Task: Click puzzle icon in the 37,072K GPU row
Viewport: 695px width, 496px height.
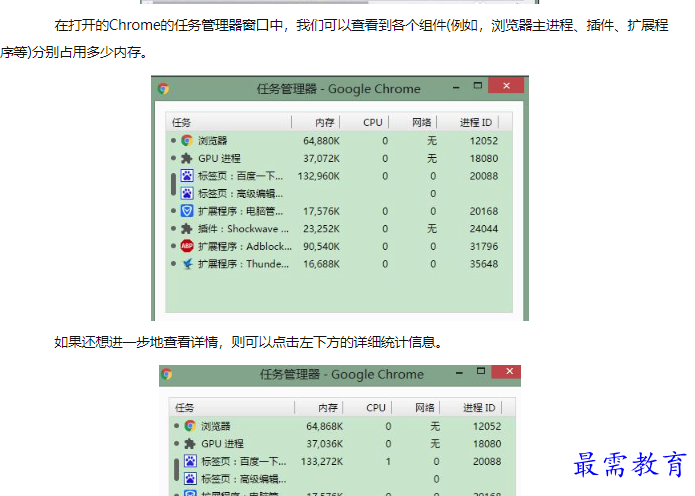Action: pyautogui.click(x=187, y=158)
